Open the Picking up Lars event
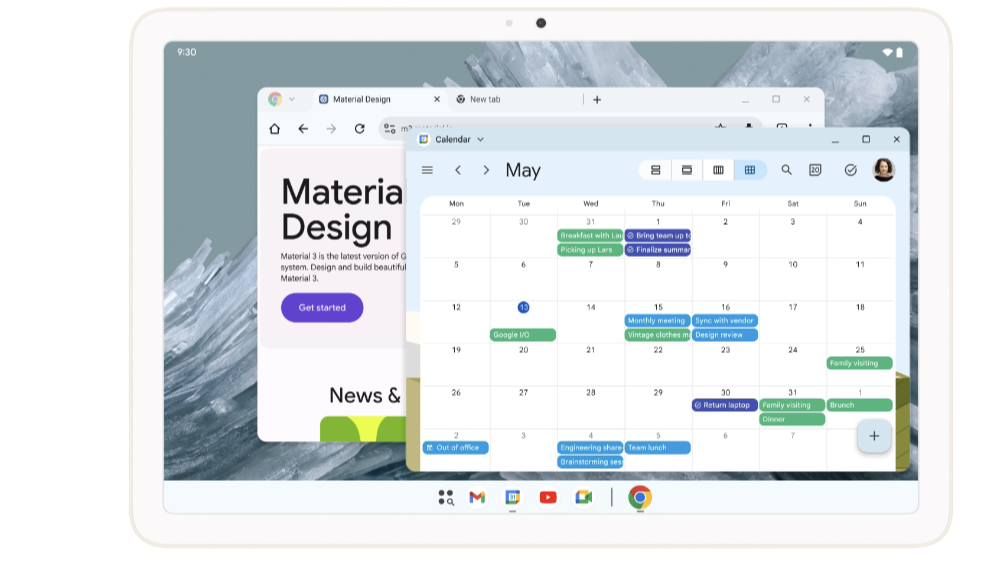The height and width of the screenshot is (562, 1000). [x=590, y=250]
